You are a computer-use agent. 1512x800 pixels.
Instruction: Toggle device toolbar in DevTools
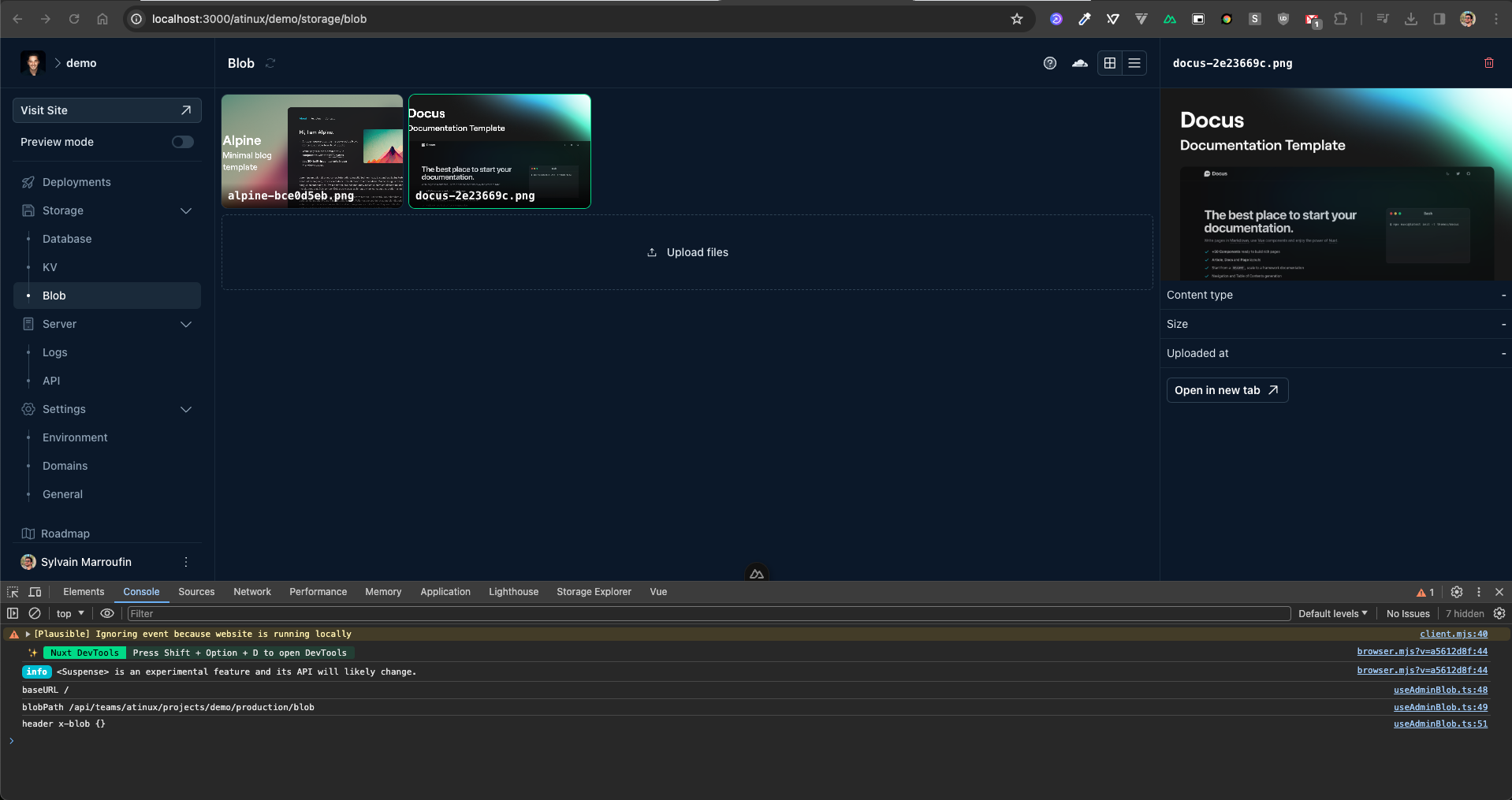coord(35,592)
